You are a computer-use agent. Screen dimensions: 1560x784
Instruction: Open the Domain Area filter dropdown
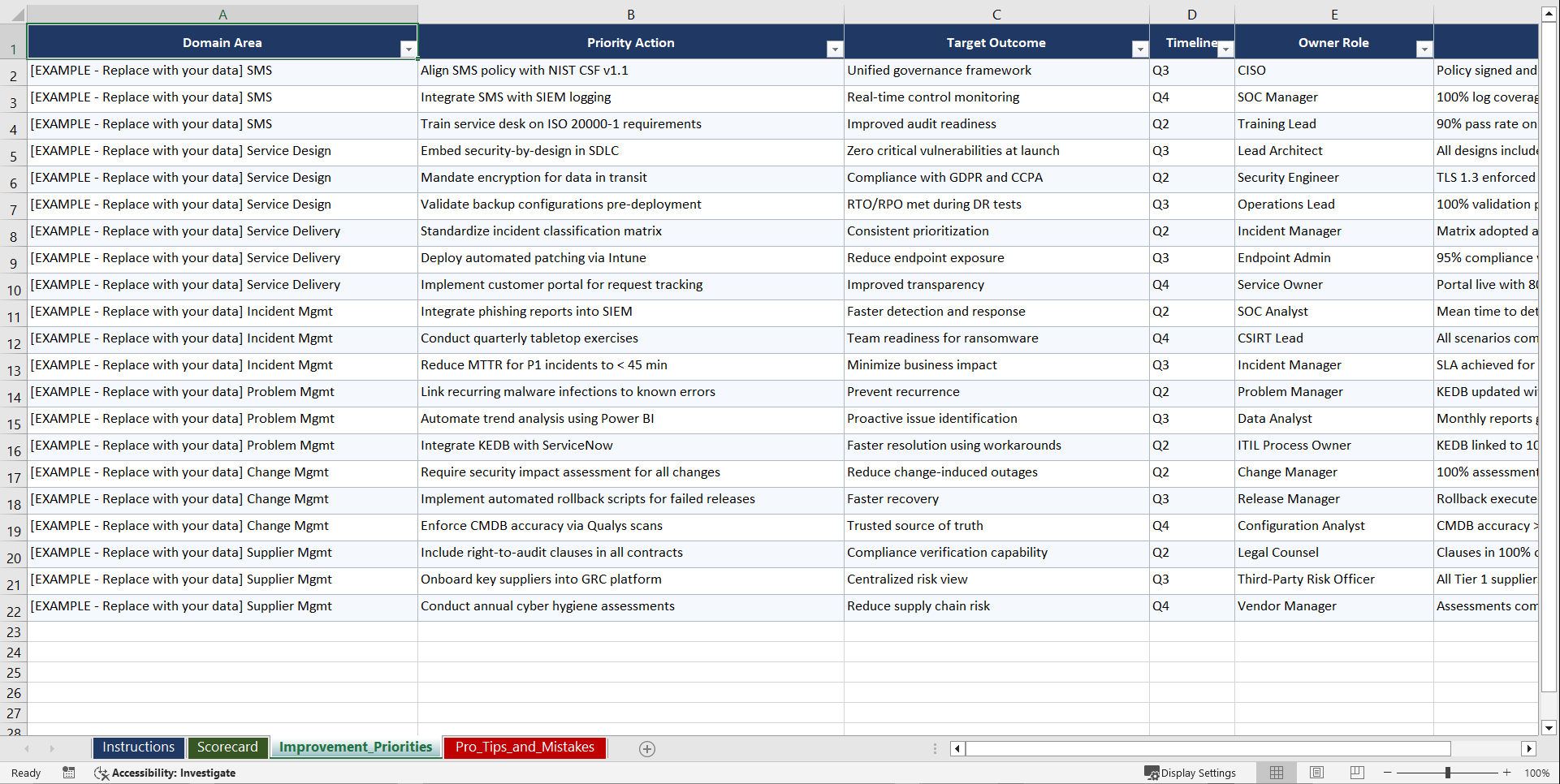click(408, 49)
